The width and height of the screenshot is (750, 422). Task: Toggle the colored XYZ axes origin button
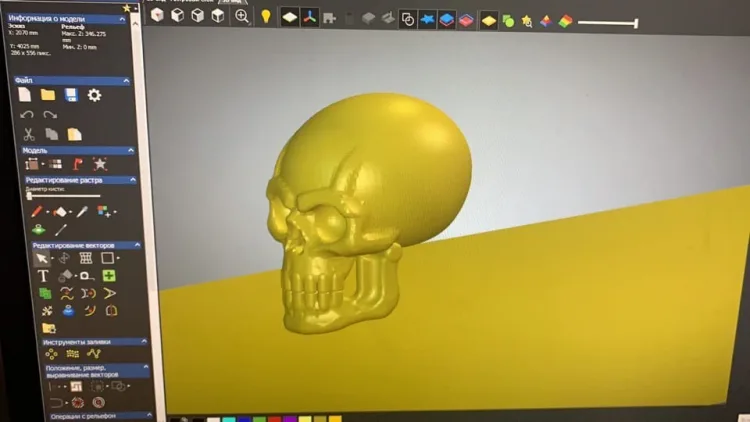point(309,18)
